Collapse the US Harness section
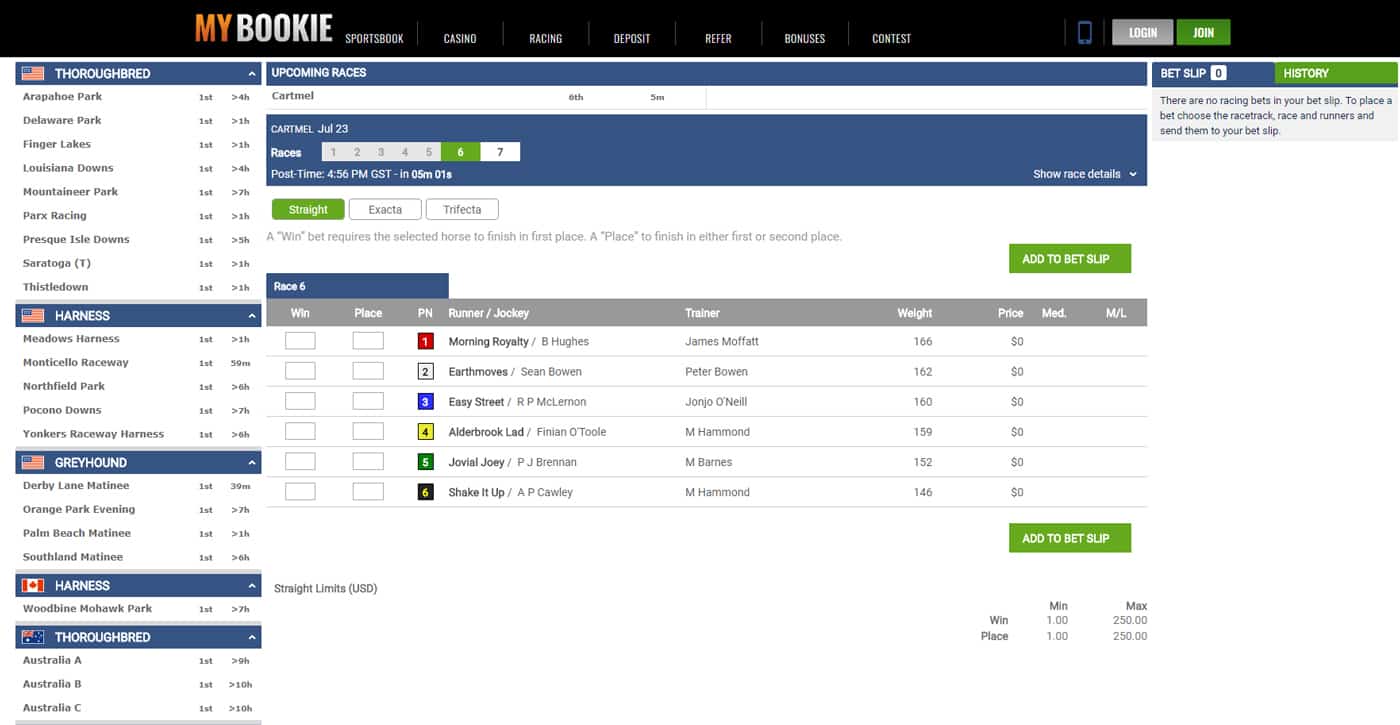This screenshot has width=1400, height=725. click(x=252, y=316)
